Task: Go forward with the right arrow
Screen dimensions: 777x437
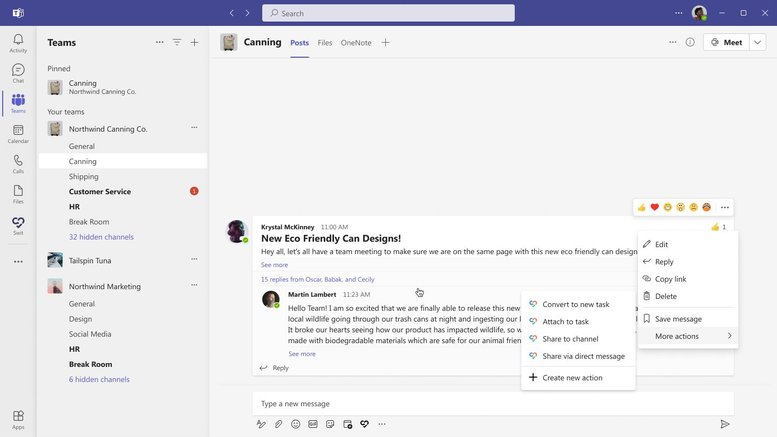Action: tap(247, 13)
